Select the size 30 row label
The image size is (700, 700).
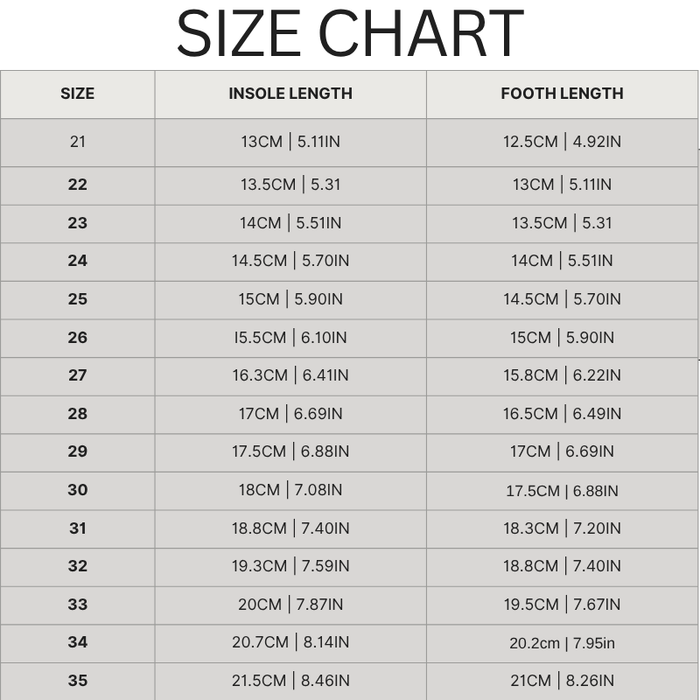pyautogui.click(x=77, y=490)
